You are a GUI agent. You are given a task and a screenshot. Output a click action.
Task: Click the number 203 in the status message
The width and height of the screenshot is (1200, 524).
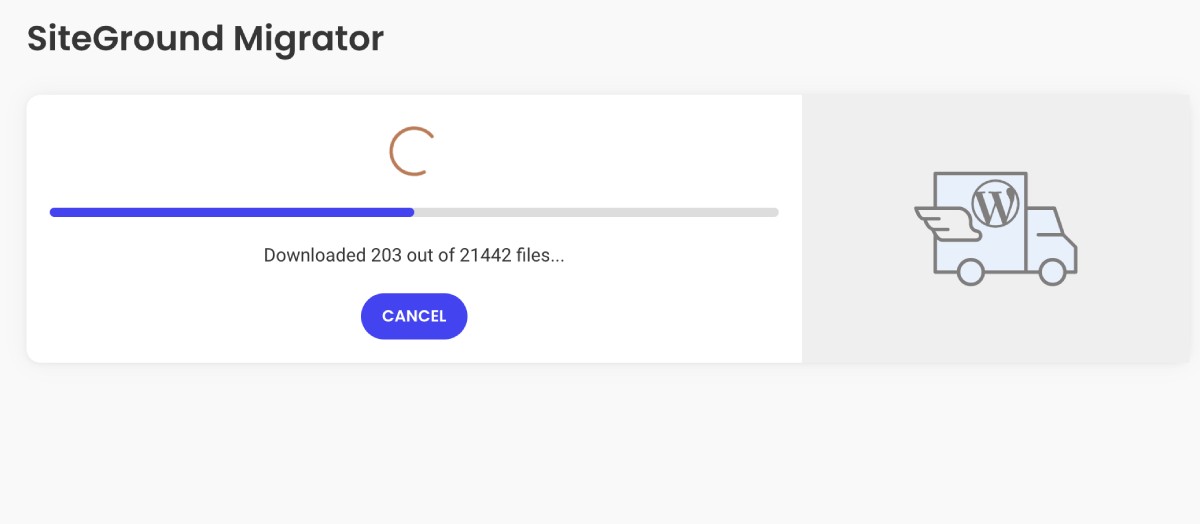click(x=386, y=255)
